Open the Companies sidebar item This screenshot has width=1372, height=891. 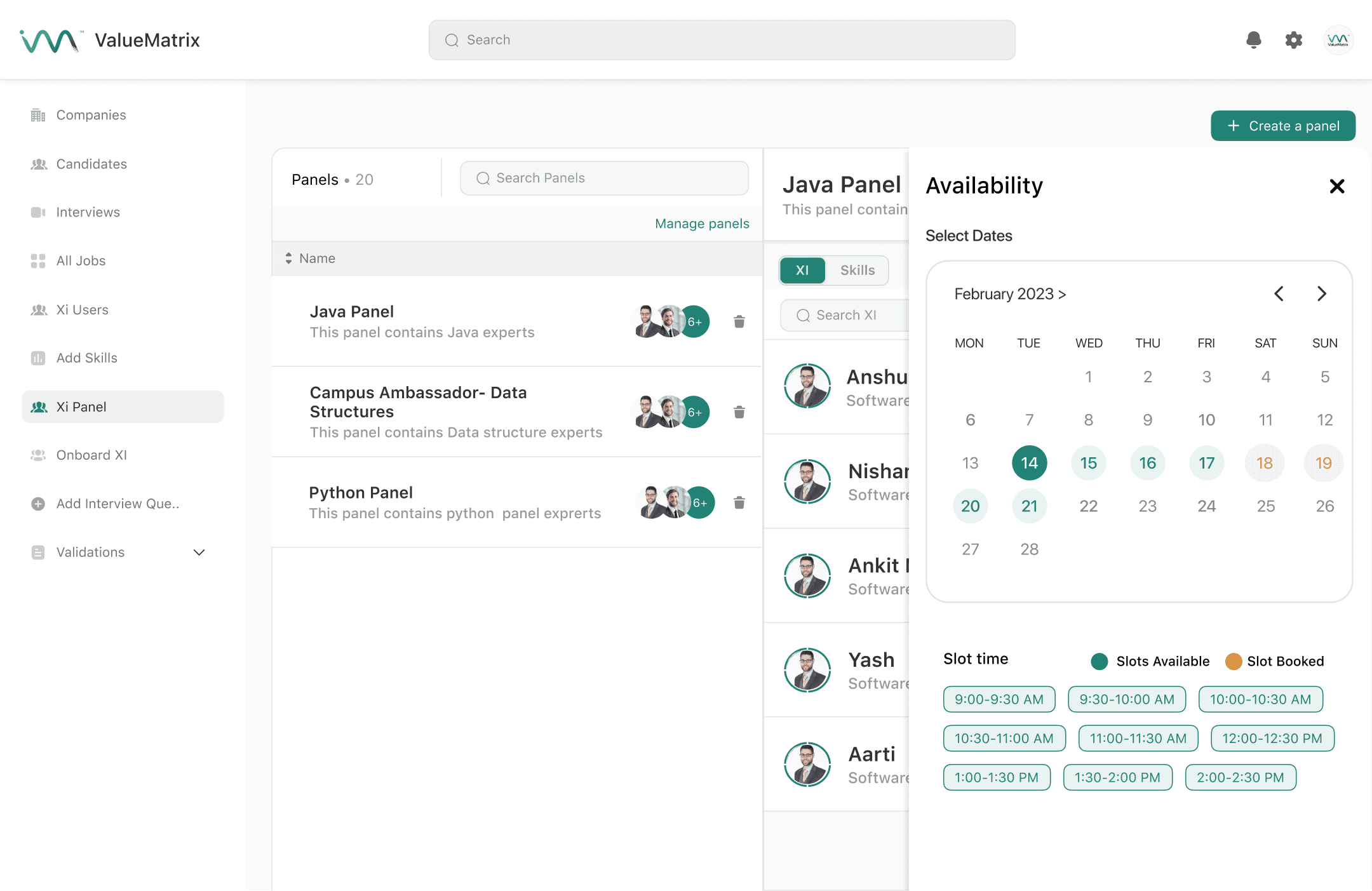coord(91,115)
